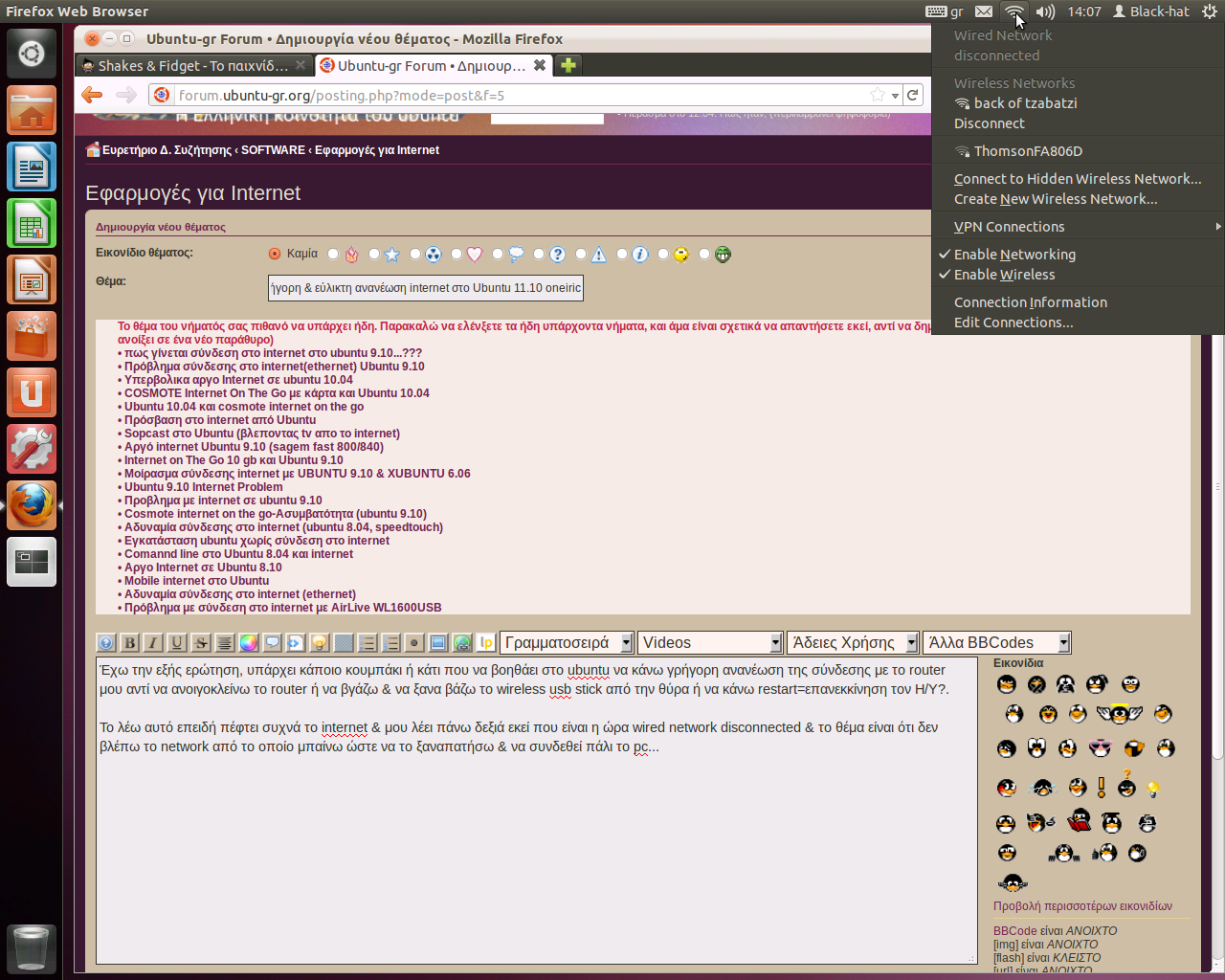Click the topic subject text field
Image resolution: width=1225 pixels, height=980 pixels.
point(425,288)
